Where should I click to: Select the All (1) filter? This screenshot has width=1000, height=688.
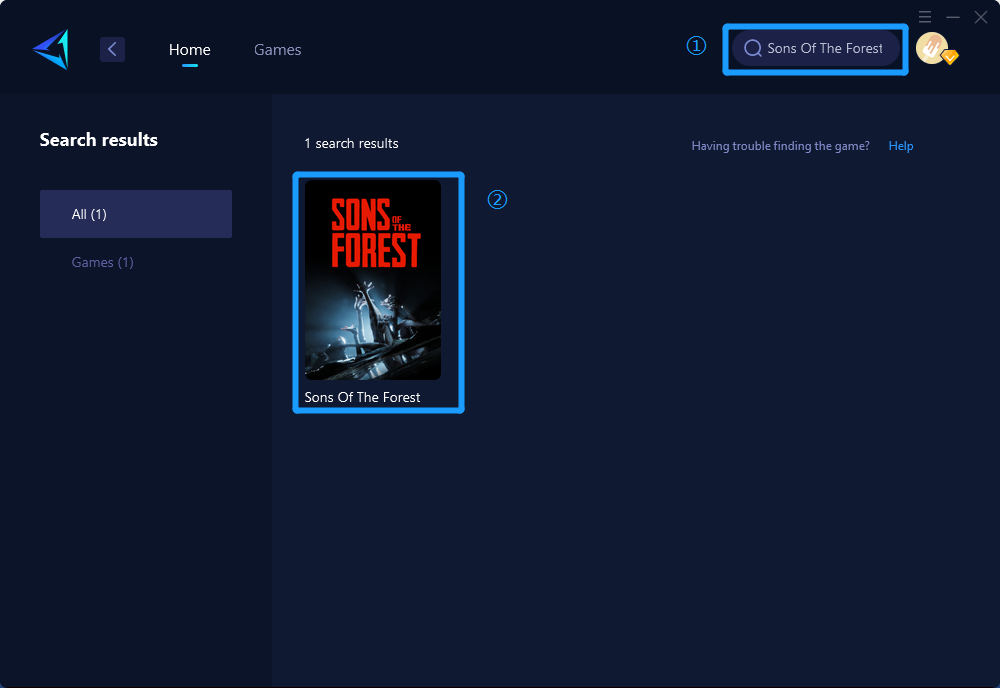[x=136, y=214]
